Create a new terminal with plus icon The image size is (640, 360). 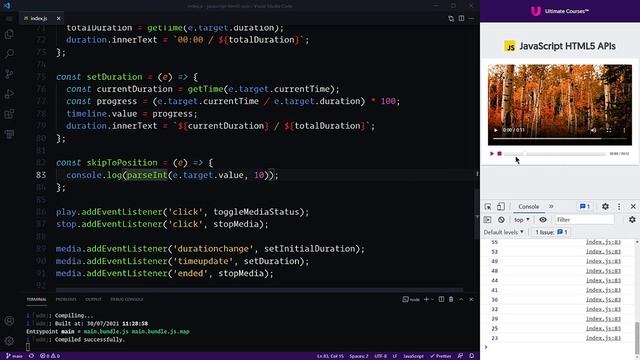426,299
